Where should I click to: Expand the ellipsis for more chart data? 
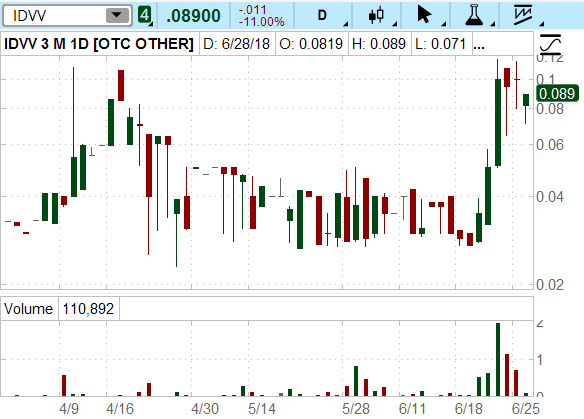(479, 47)
